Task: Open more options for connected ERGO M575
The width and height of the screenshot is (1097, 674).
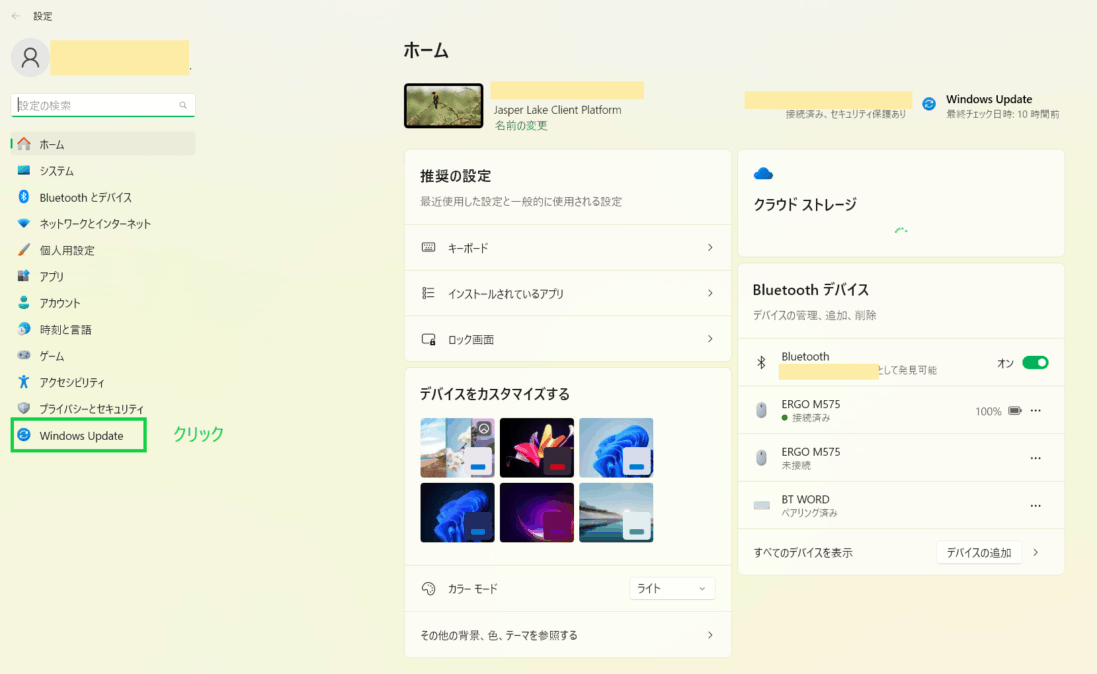Action: 1036,411
